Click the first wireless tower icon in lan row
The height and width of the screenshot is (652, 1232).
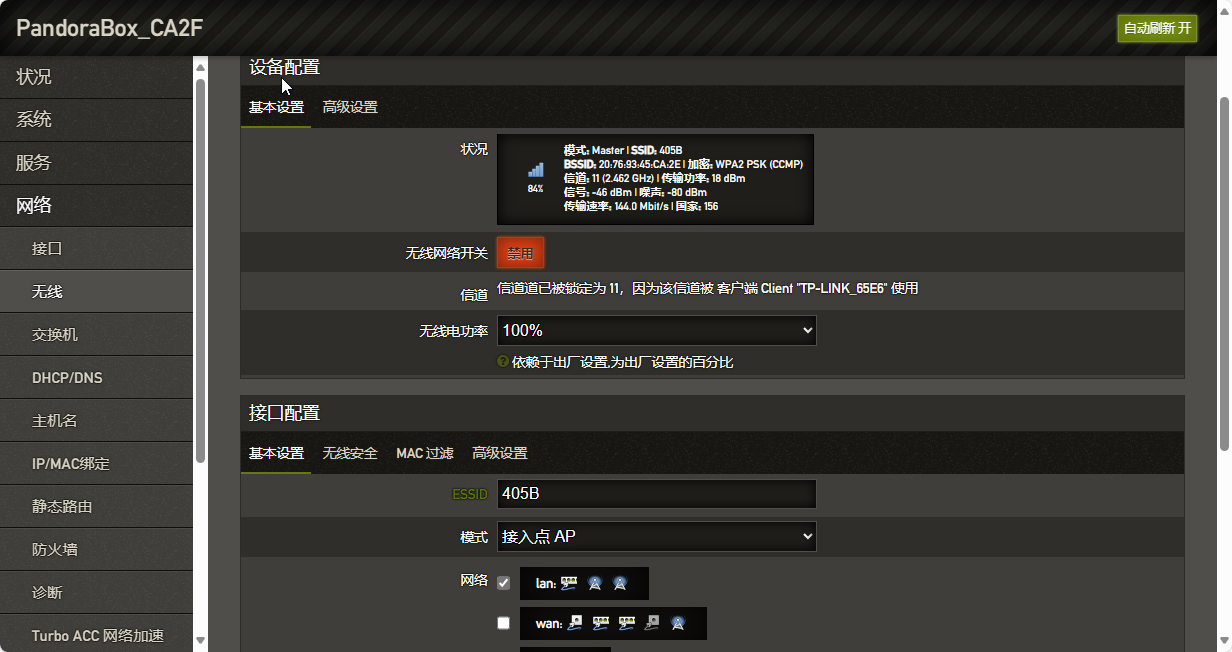595,583
